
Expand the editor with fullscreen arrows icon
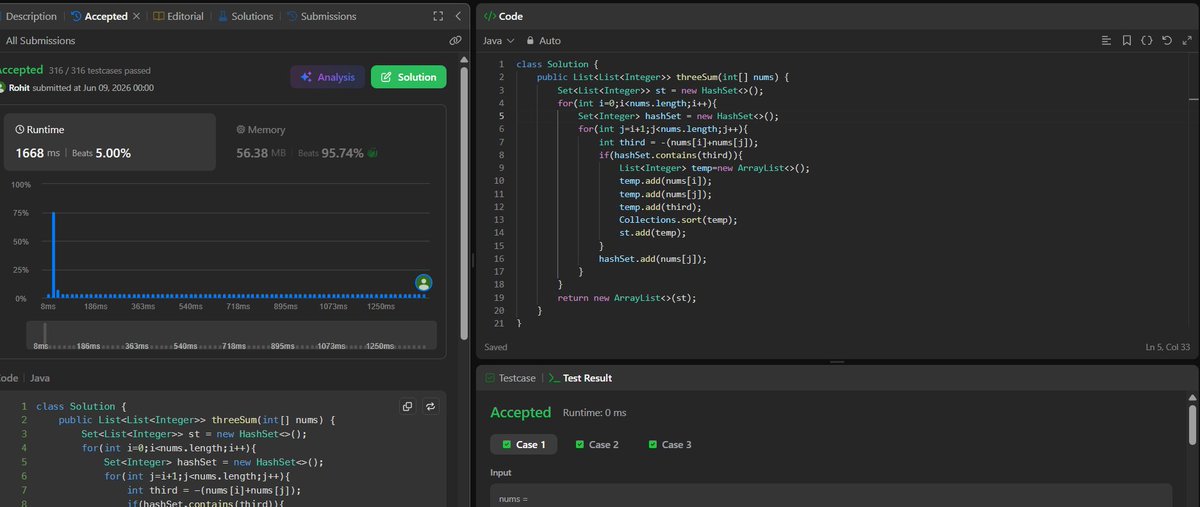[1187, 41]
